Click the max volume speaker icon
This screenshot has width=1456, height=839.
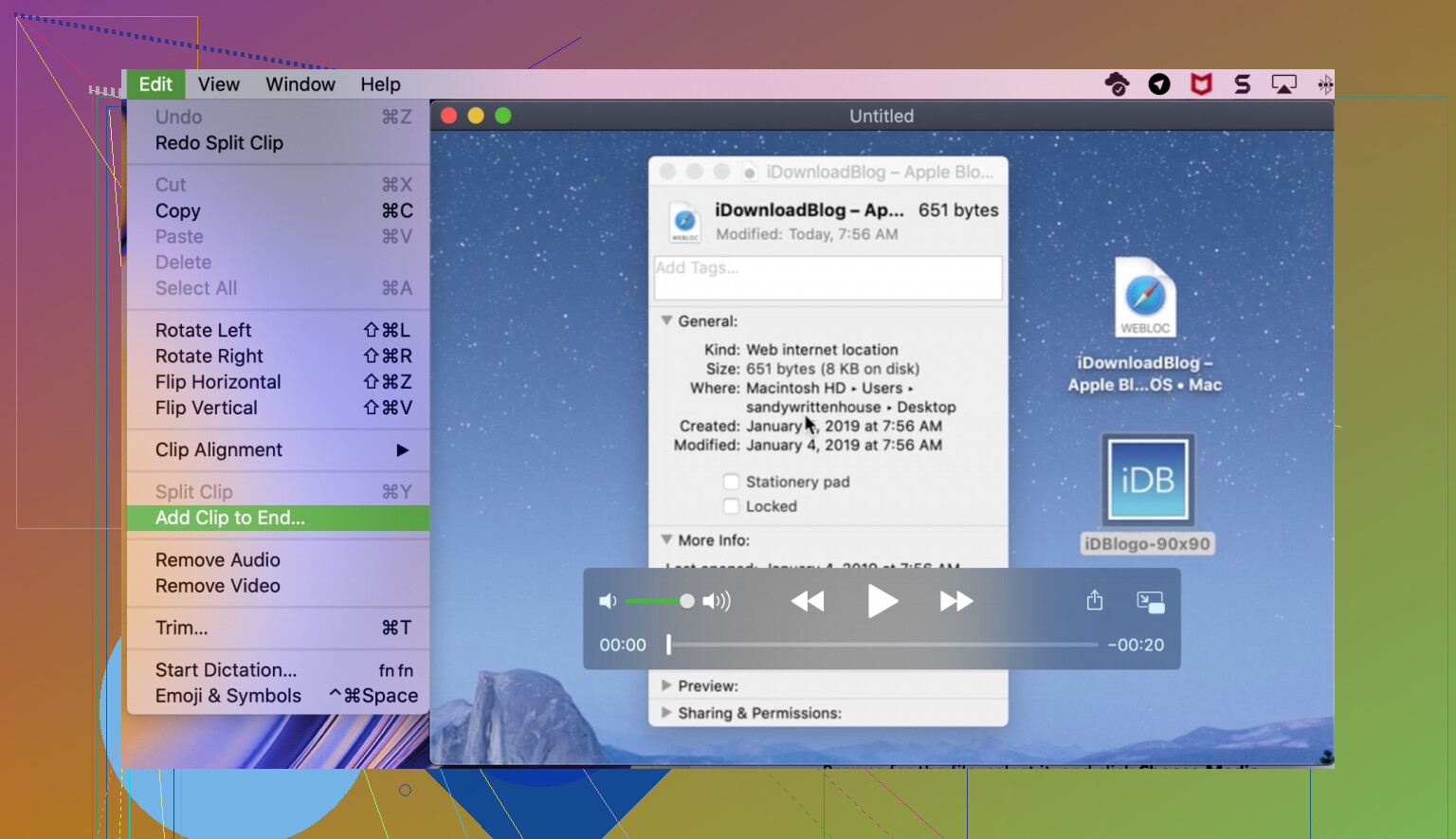click(x=717, y=601)
